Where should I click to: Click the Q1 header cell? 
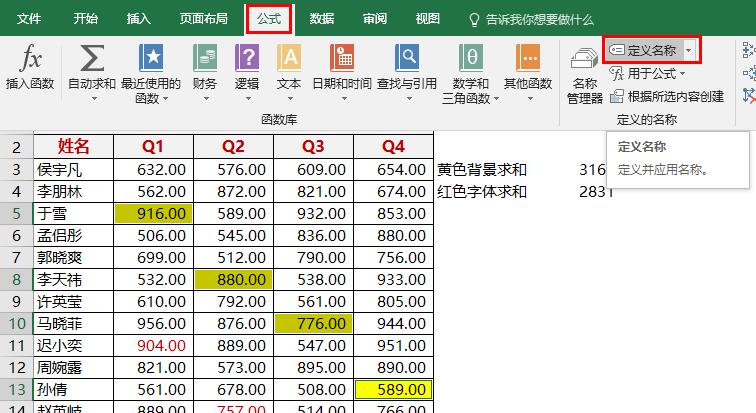point(153,146)
